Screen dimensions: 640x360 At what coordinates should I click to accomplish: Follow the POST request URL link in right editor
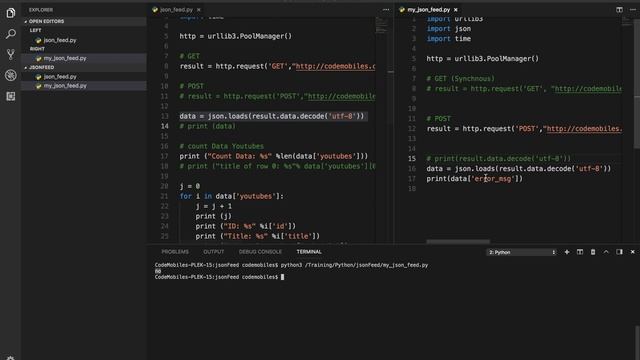click(x=584, y=129)
